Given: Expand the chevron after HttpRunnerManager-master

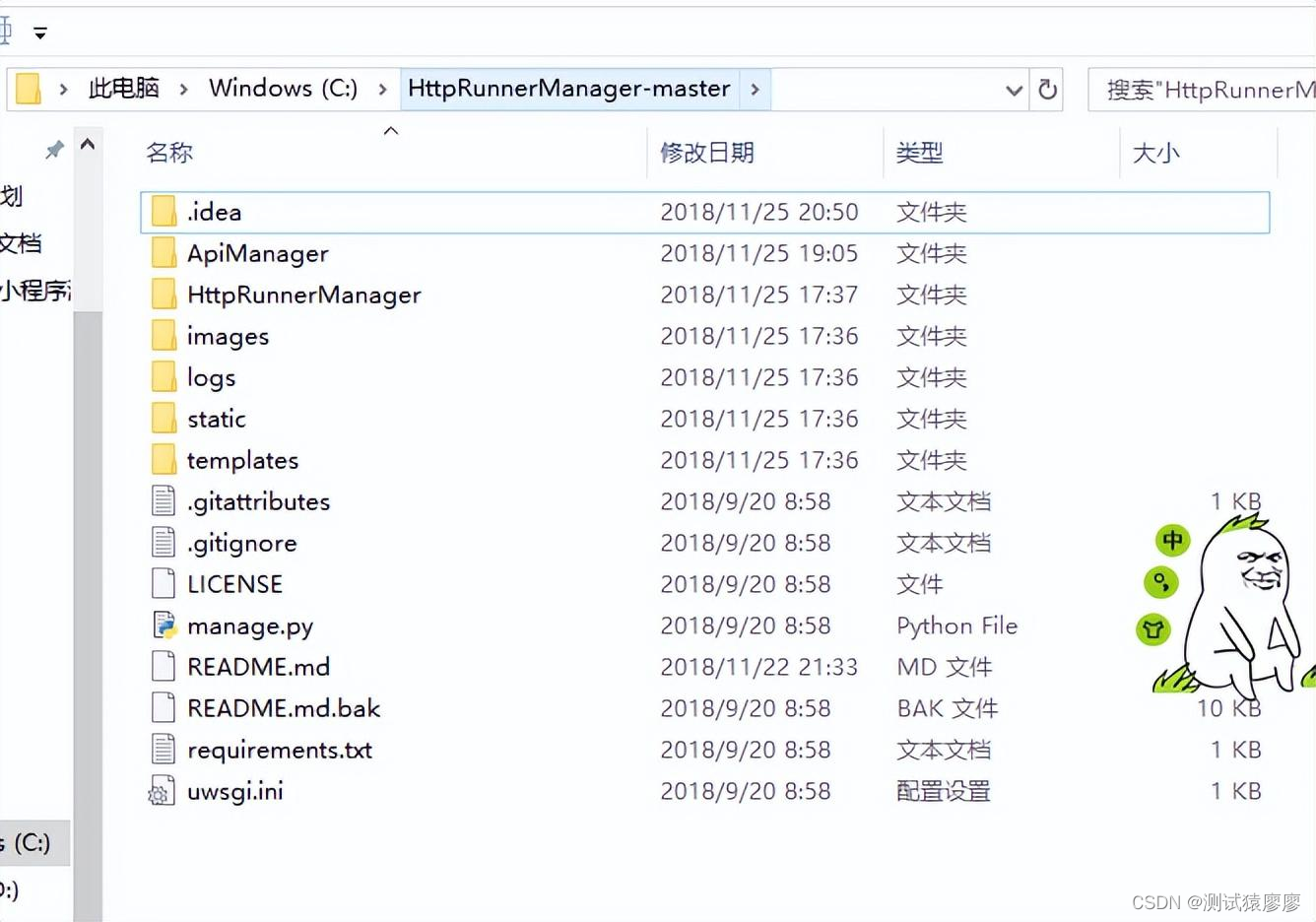Looking at the screenshot, I should (755, 89).
